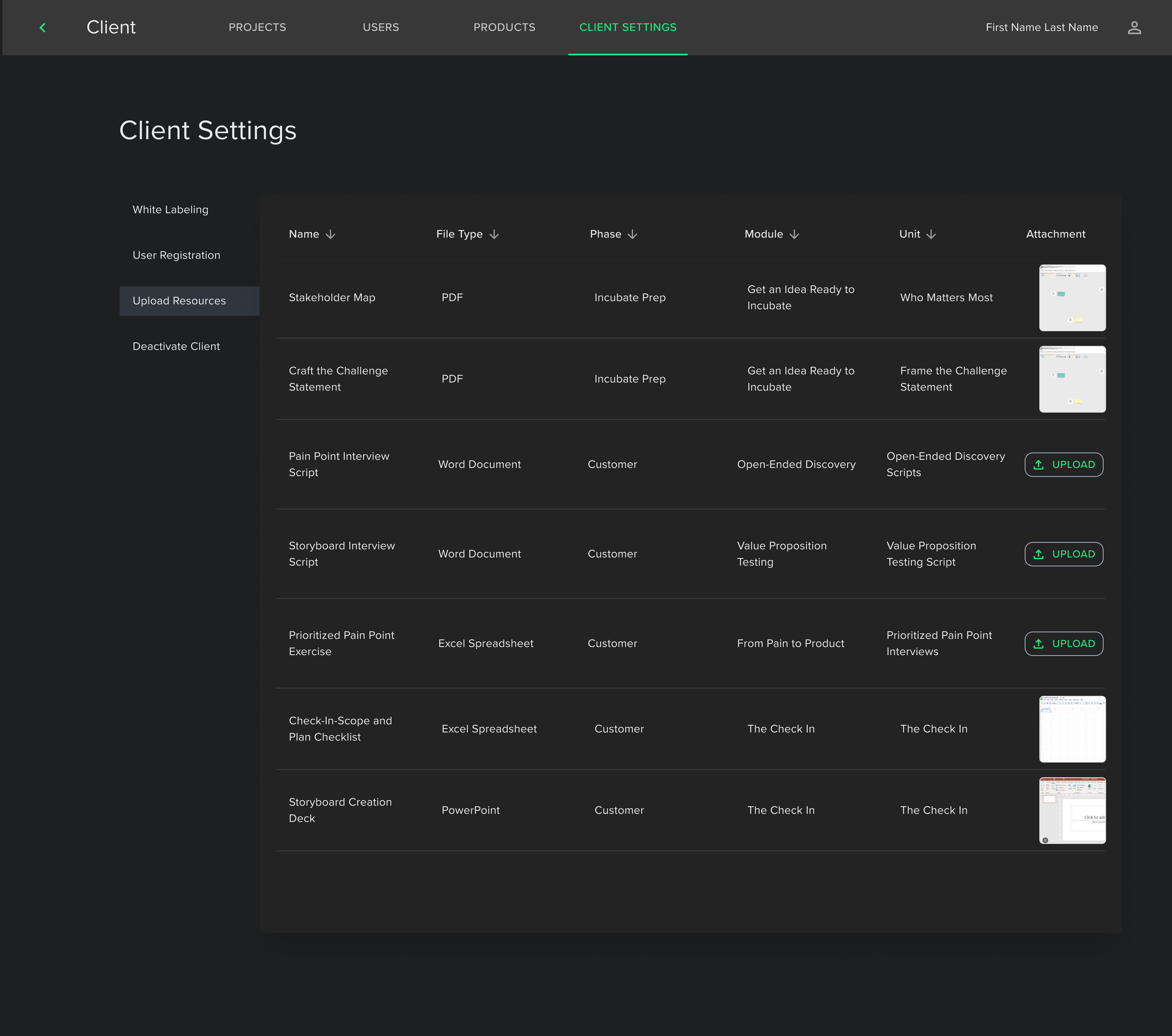Screen dimensions: 1172x1036
Task: Click First Name Last Name account label
Action: point(1041,28)
